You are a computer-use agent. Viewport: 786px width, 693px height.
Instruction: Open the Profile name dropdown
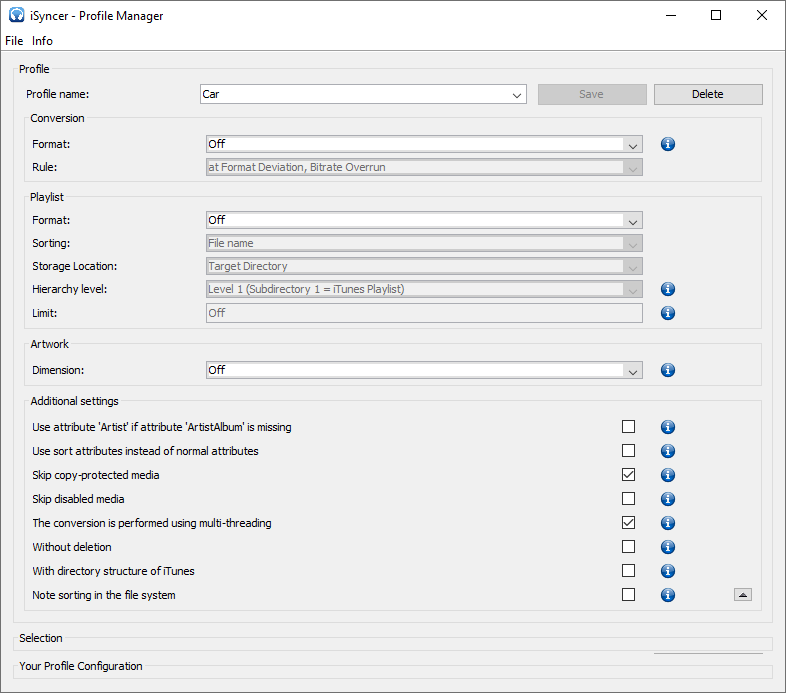click(363, 94)
